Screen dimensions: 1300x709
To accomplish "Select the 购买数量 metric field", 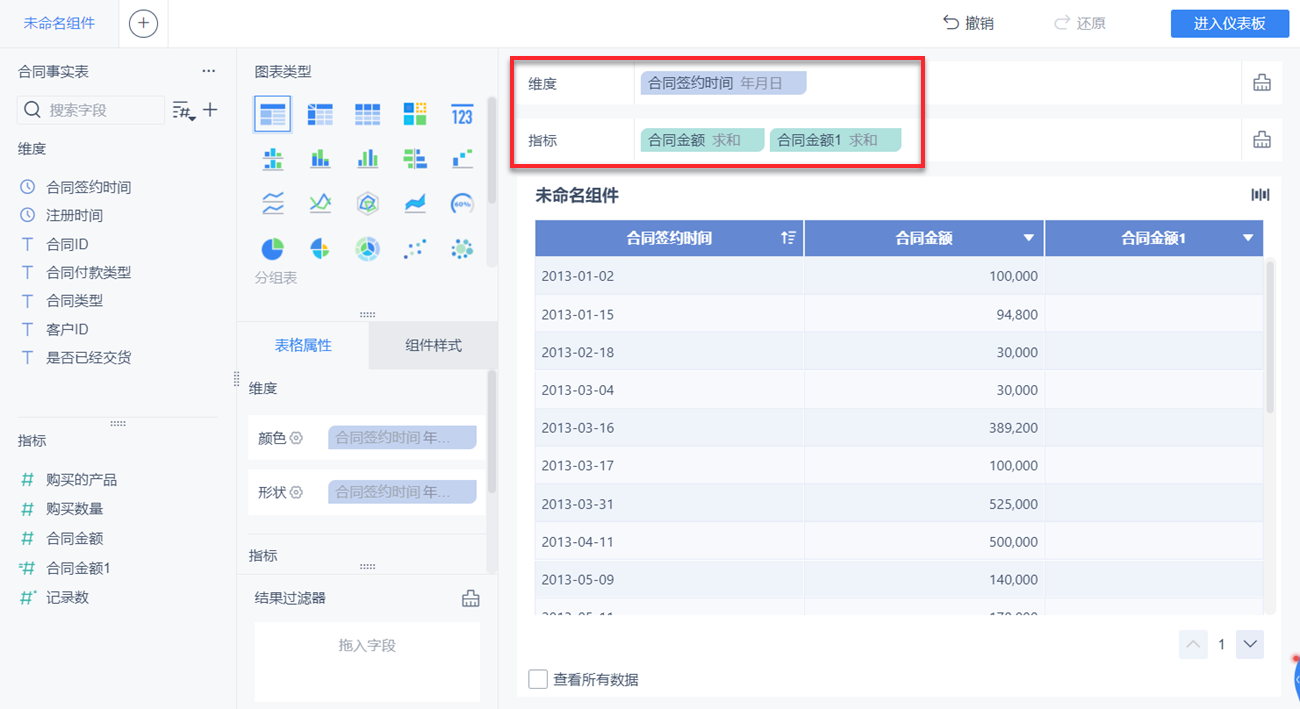I will click(x=74, y=509).
